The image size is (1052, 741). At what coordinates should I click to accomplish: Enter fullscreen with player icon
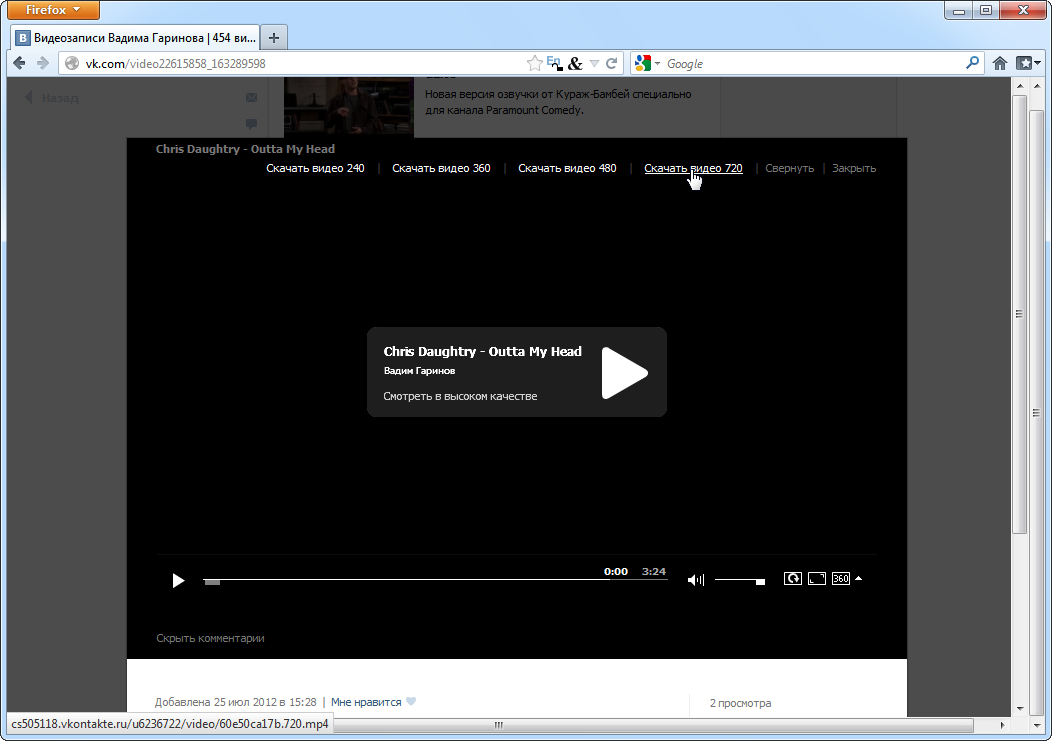pyautogui.click(x=817, y=579)
